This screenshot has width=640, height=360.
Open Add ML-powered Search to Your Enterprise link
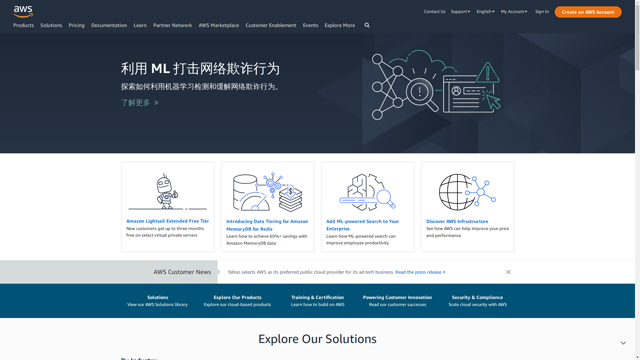click(x=362, y=225)
